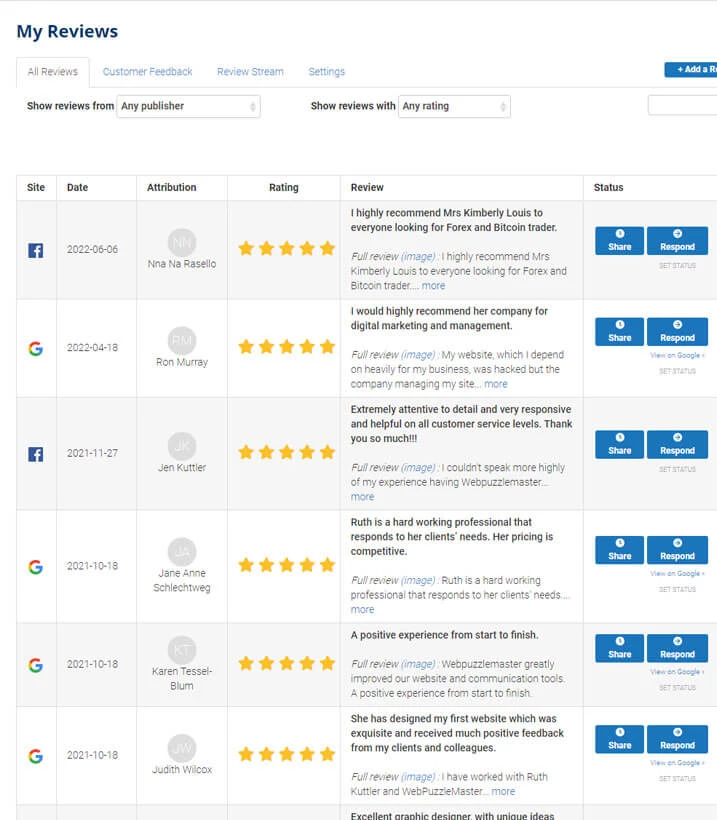The image size is (717, 820).
Task: Open the '(image)' link in Karen Tessel-Blum's review
Action: point(418,664)
